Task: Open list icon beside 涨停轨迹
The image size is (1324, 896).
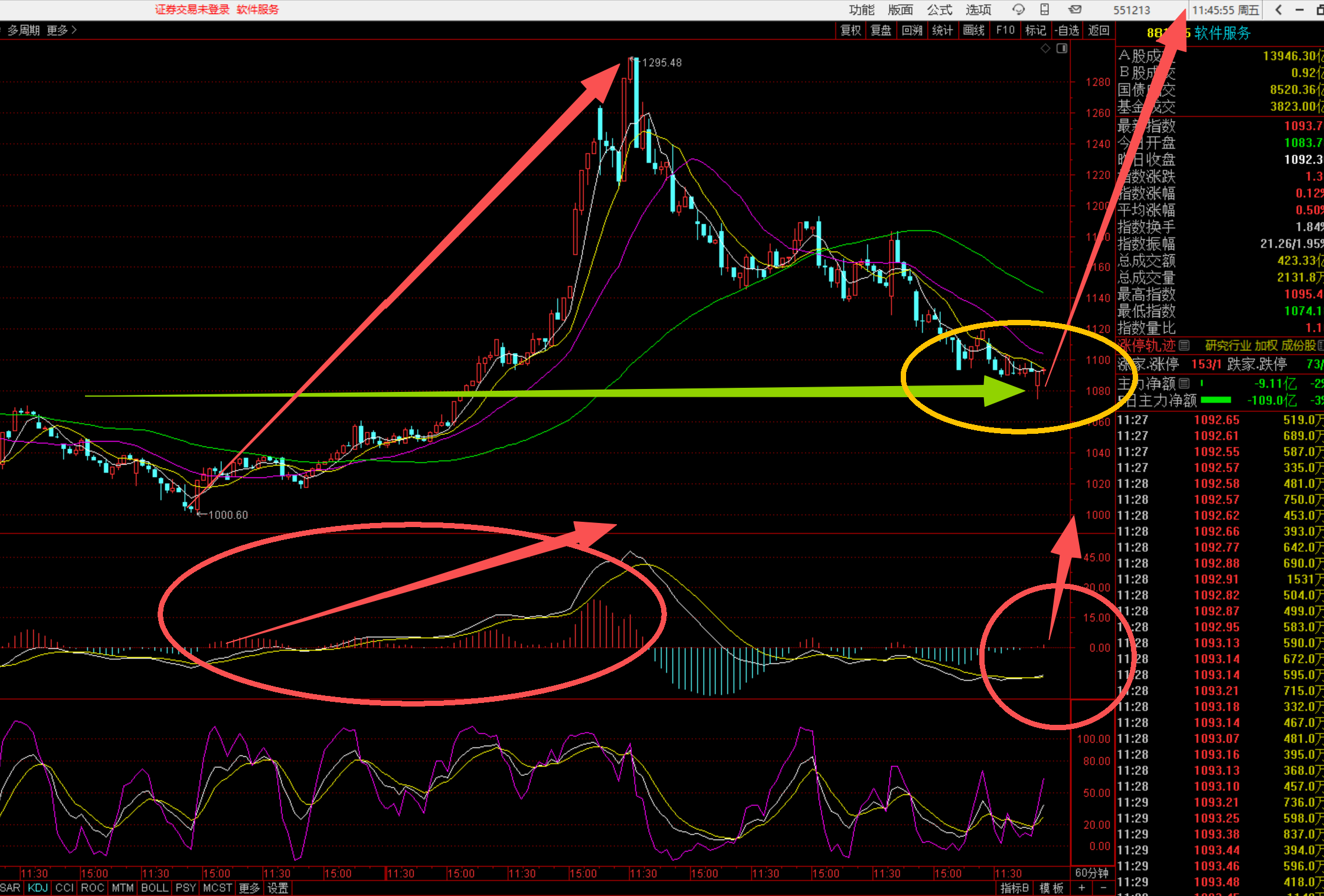Action: (x=1184, y=345)
